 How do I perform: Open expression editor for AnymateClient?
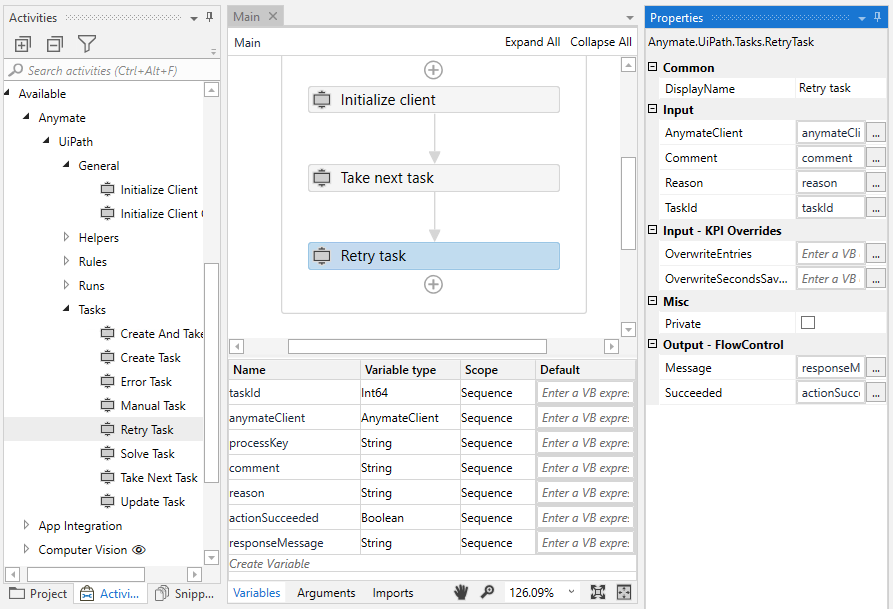pyautogui.click(x=876, y=132)
